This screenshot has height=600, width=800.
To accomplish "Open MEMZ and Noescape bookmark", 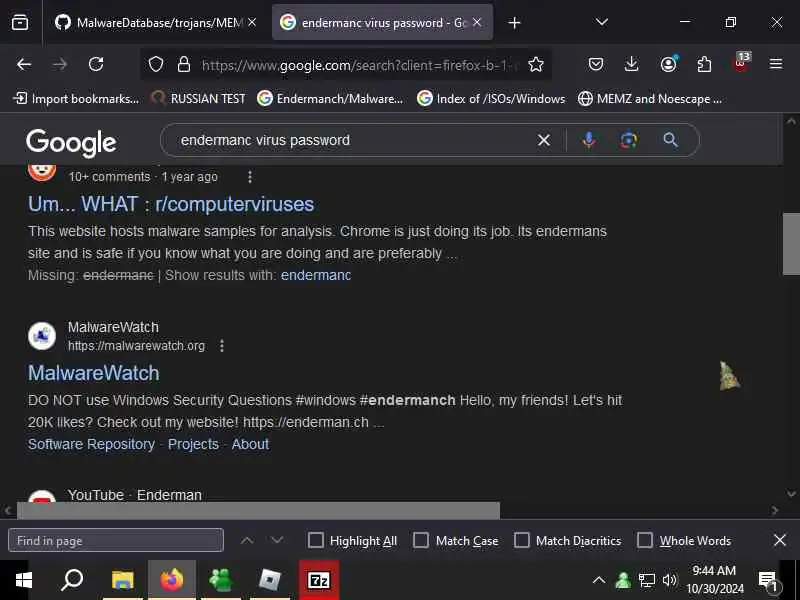I will pyautogui.click(x=650, y=98).
